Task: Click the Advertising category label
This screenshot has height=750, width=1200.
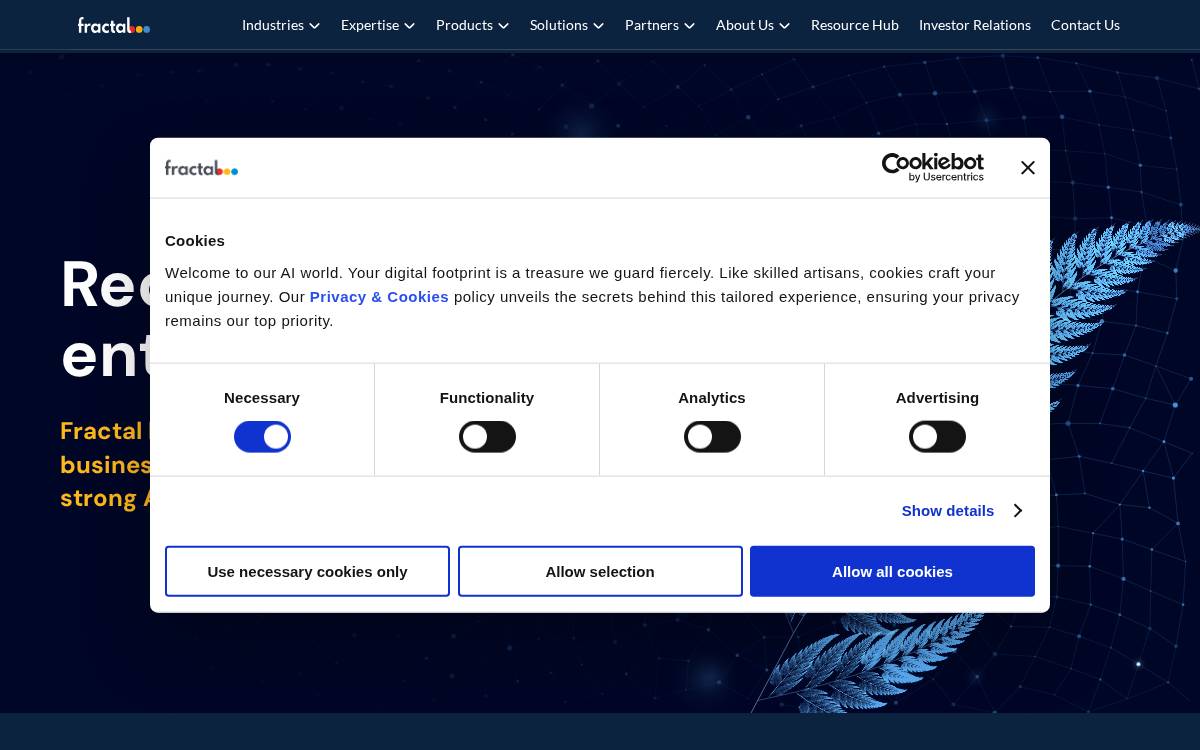Action: pos(937,398)
